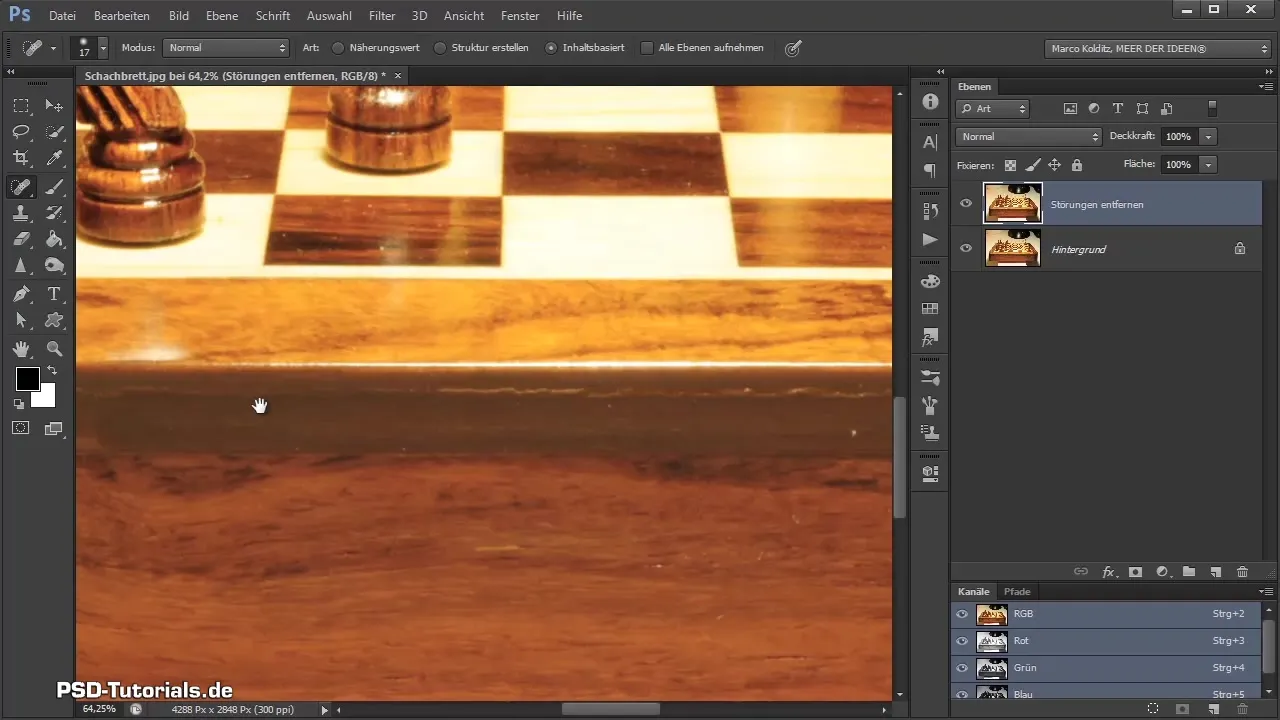This screenshot has height=720, width=1280.
Task: Select the History Brush tool
Action: tap(54, 213)
